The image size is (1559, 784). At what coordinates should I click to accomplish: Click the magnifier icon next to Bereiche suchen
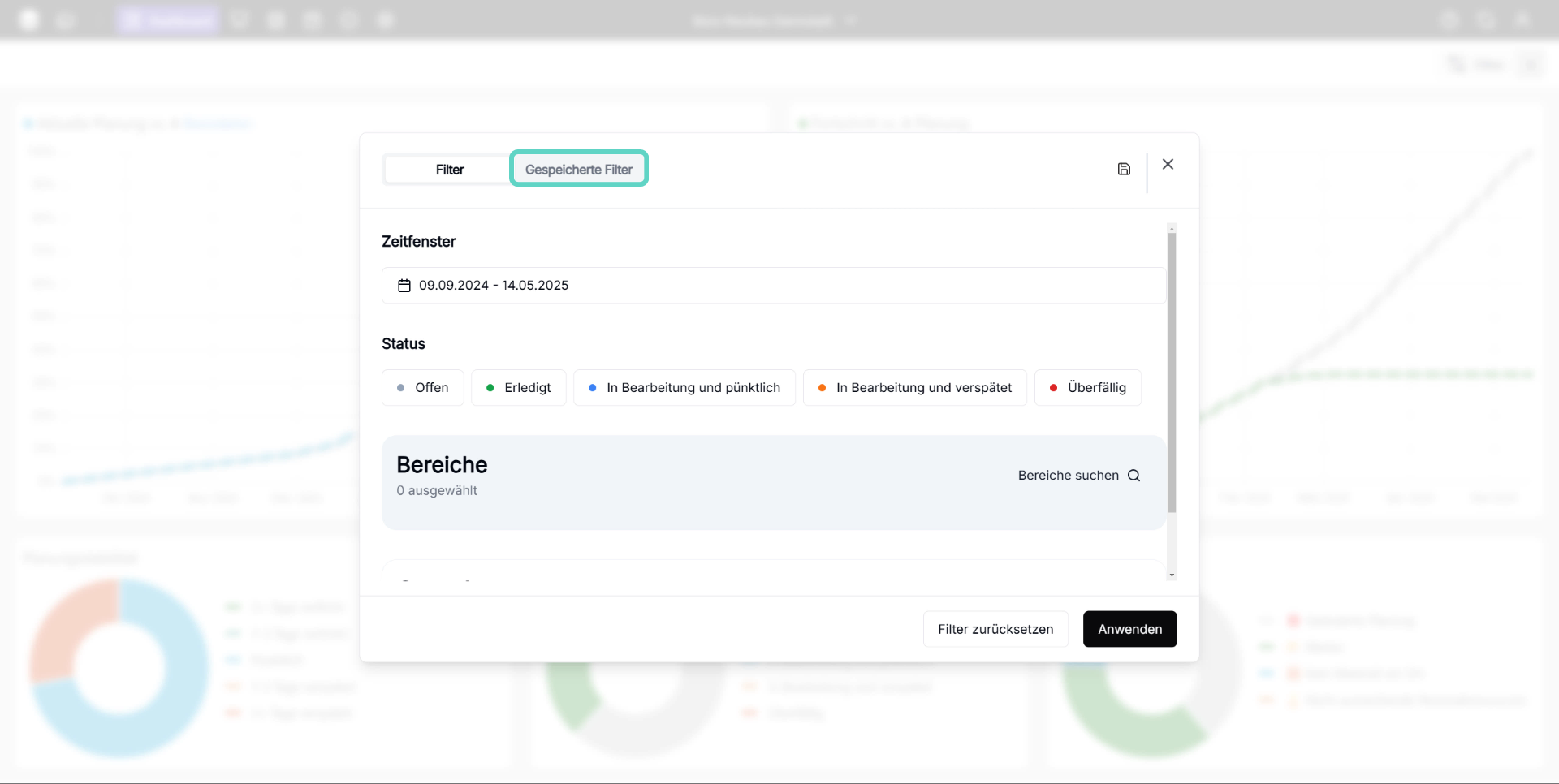point(1134,476)
